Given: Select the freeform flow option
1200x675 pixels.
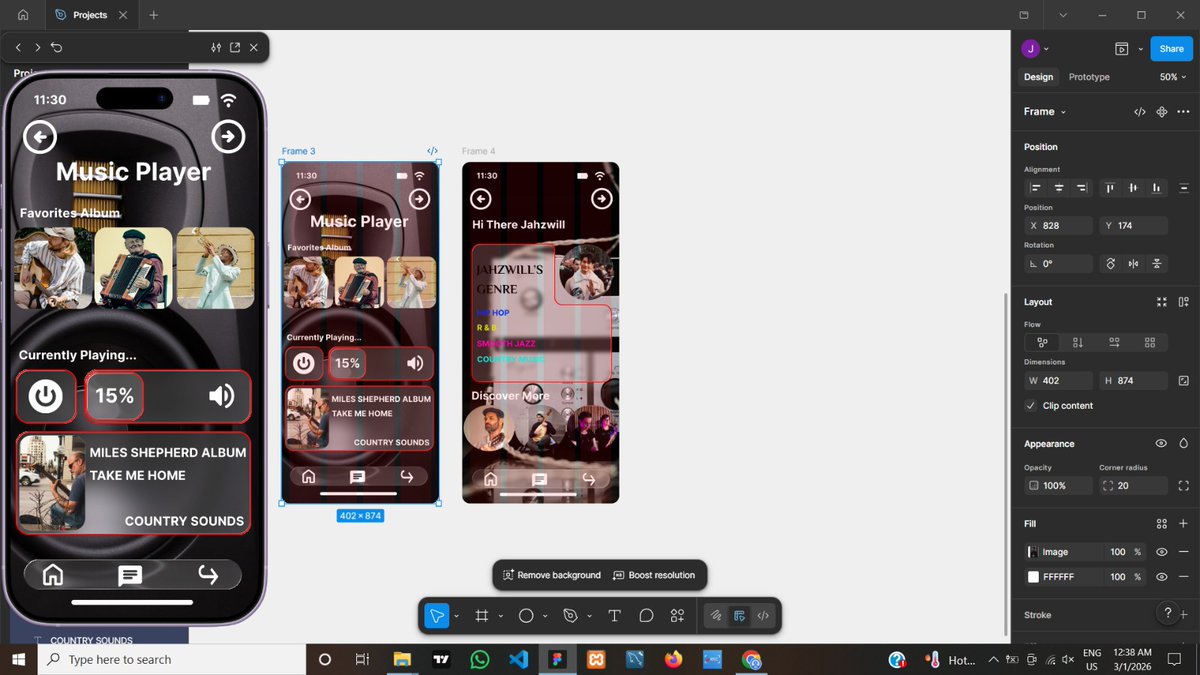Looking at the screenshot, I should (x=1042, y=343).
